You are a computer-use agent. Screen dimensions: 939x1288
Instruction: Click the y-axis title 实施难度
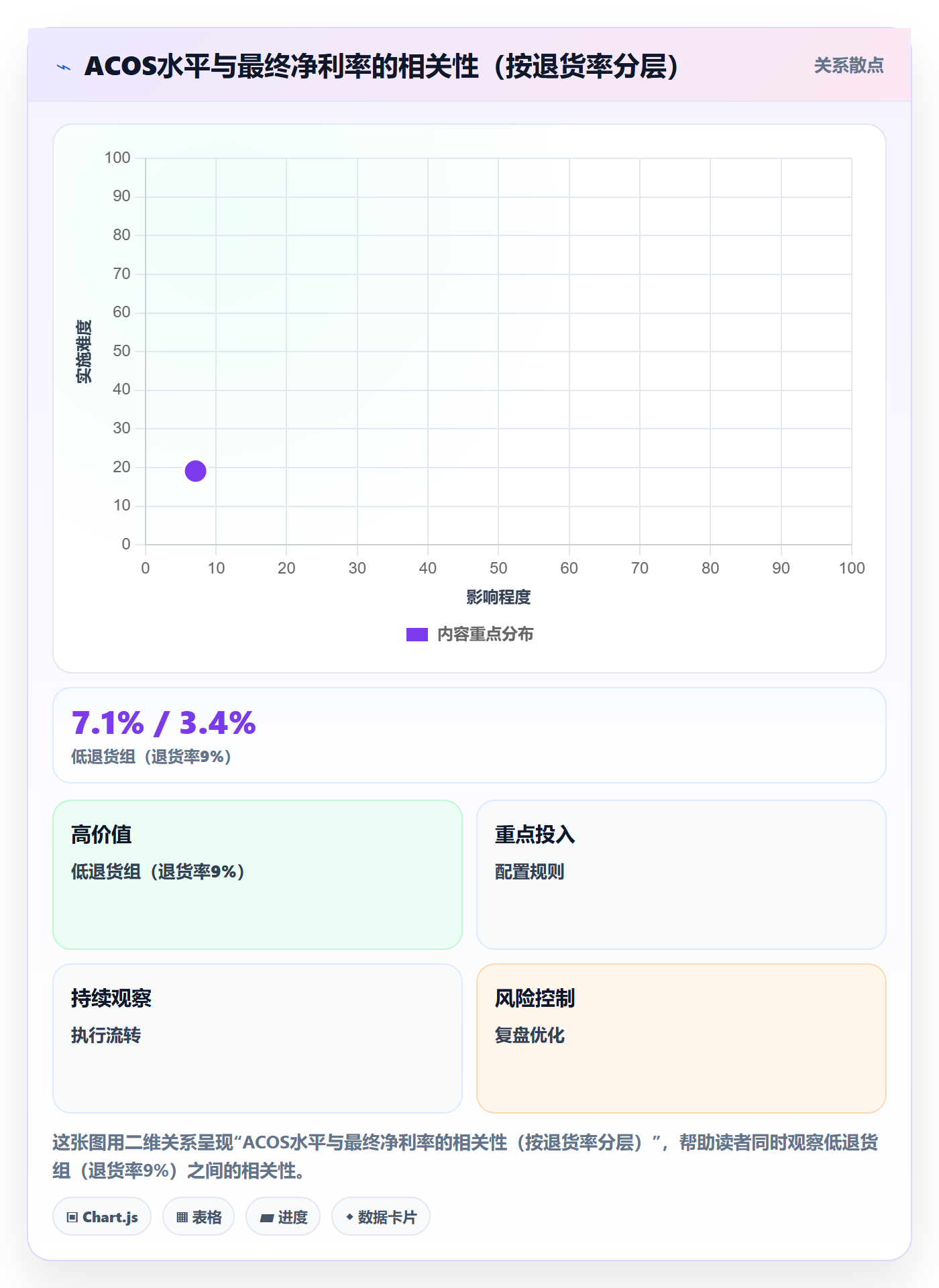[x=84, y=352]
